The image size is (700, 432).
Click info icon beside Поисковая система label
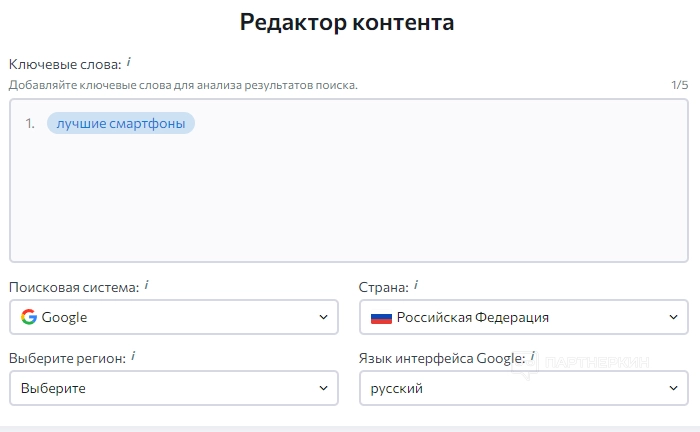click(x=146, y=285)
